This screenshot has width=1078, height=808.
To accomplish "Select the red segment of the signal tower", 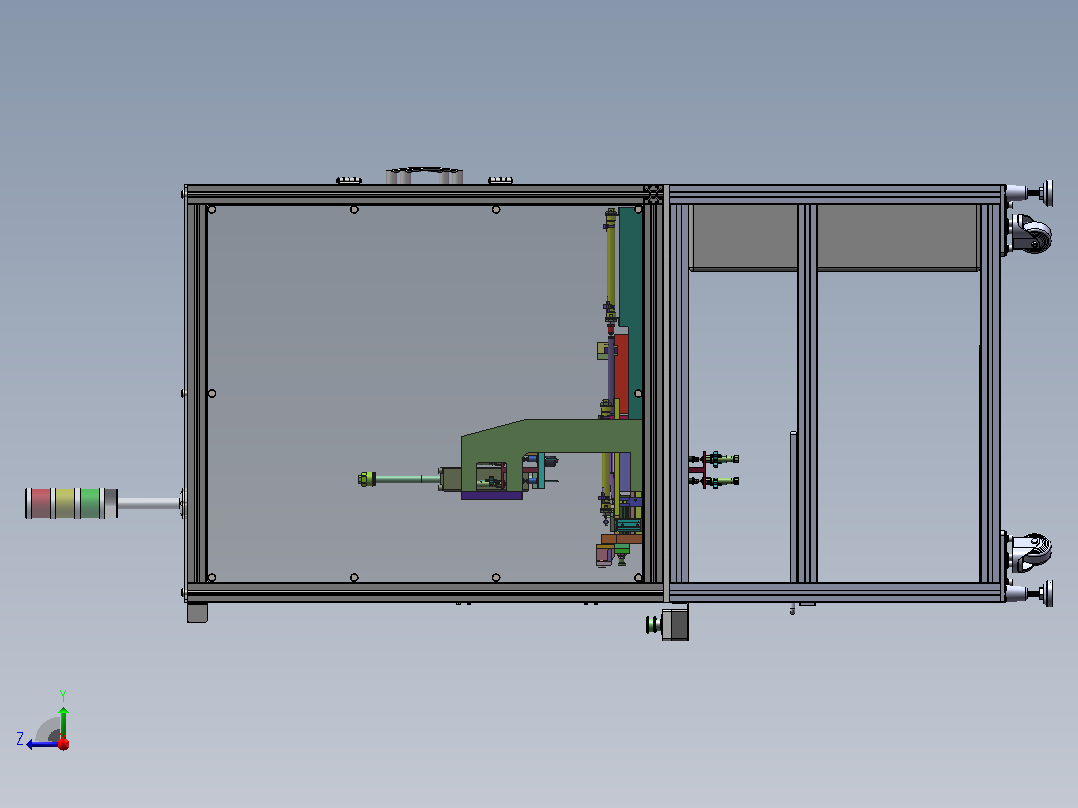I will tap(41, 503).
